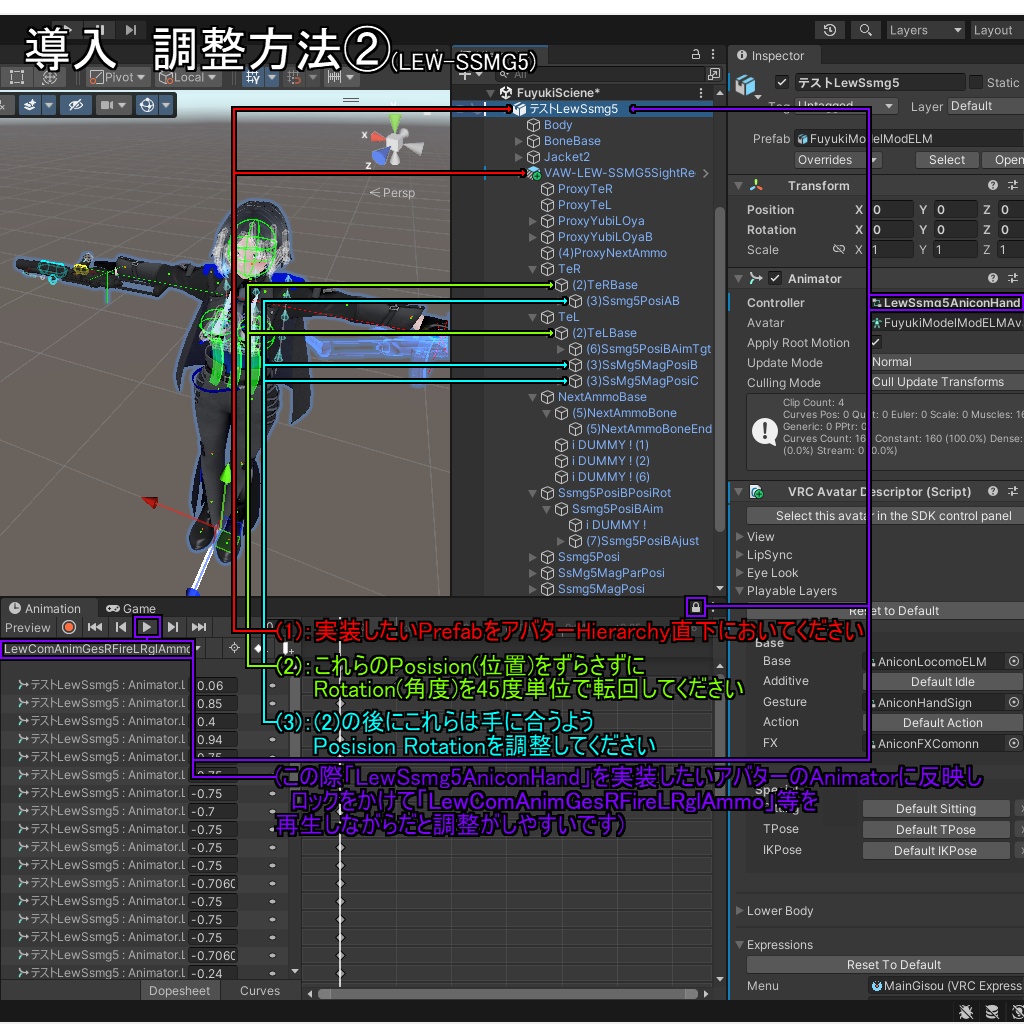
Task: Open the Overrides dropdown
Action: (x=839, y=159)
